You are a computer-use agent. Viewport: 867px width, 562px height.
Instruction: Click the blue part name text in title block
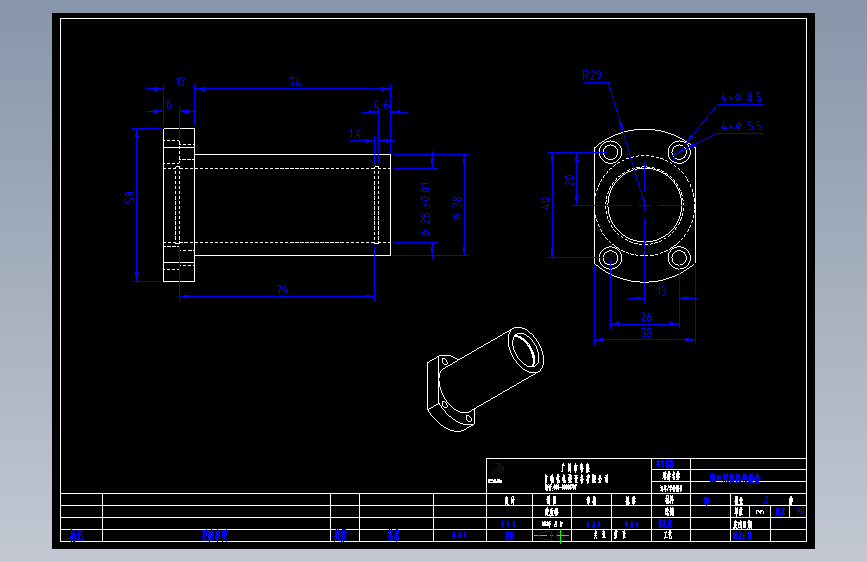pos(735,478)
